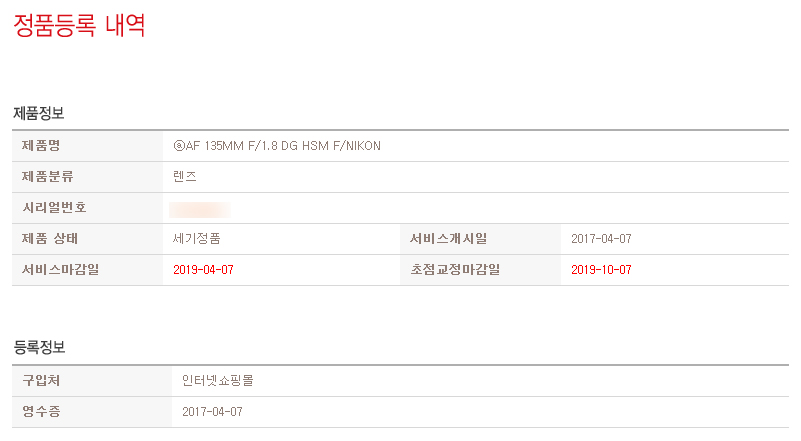Click the 제품 상태 row label
The width and height of the screenshot is (801, 441).
pos(50,239)
